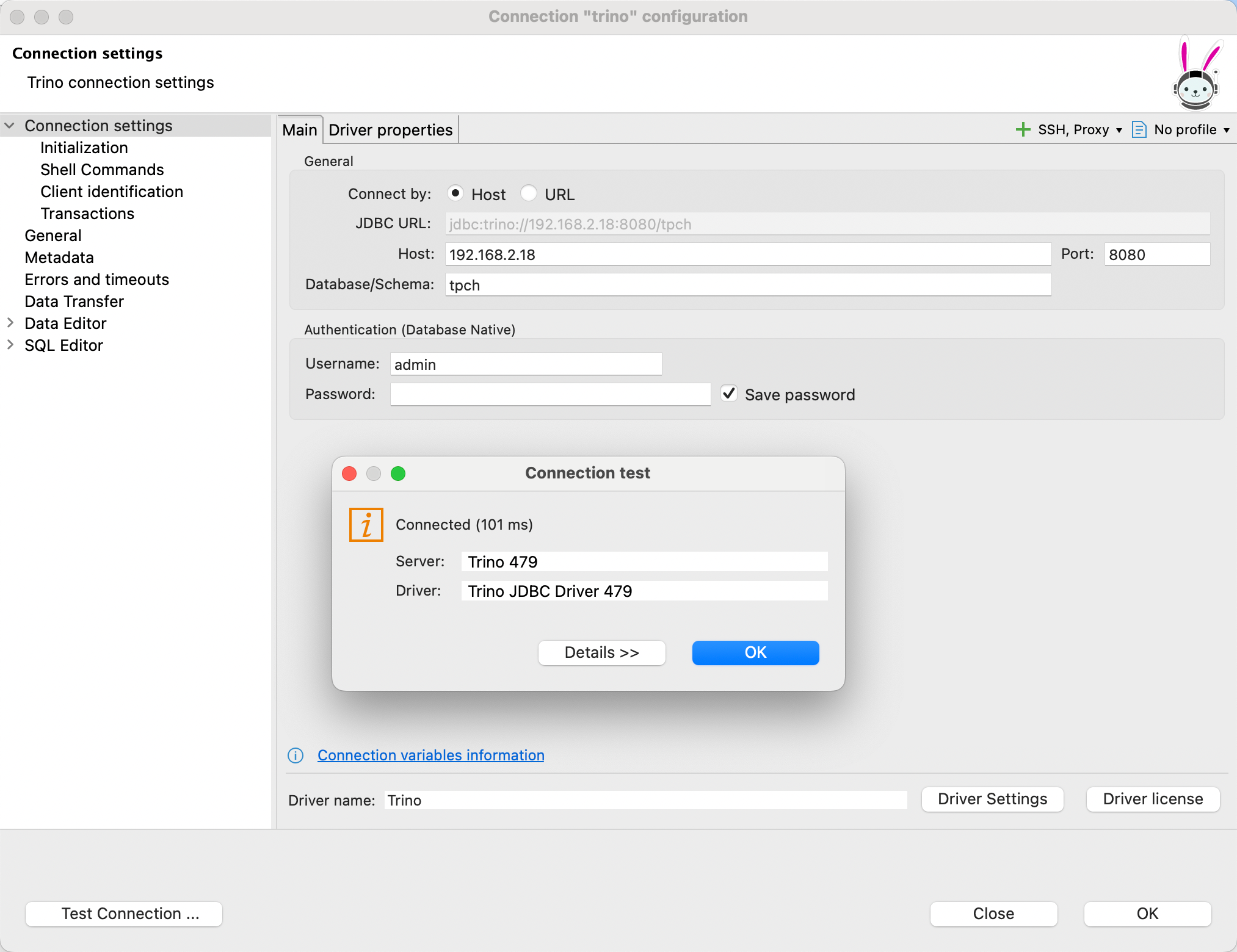This screenshot has height=952, width=1237.
Task: Click the Details >> button
Action: pyautogui.click(x=601, y=652)
